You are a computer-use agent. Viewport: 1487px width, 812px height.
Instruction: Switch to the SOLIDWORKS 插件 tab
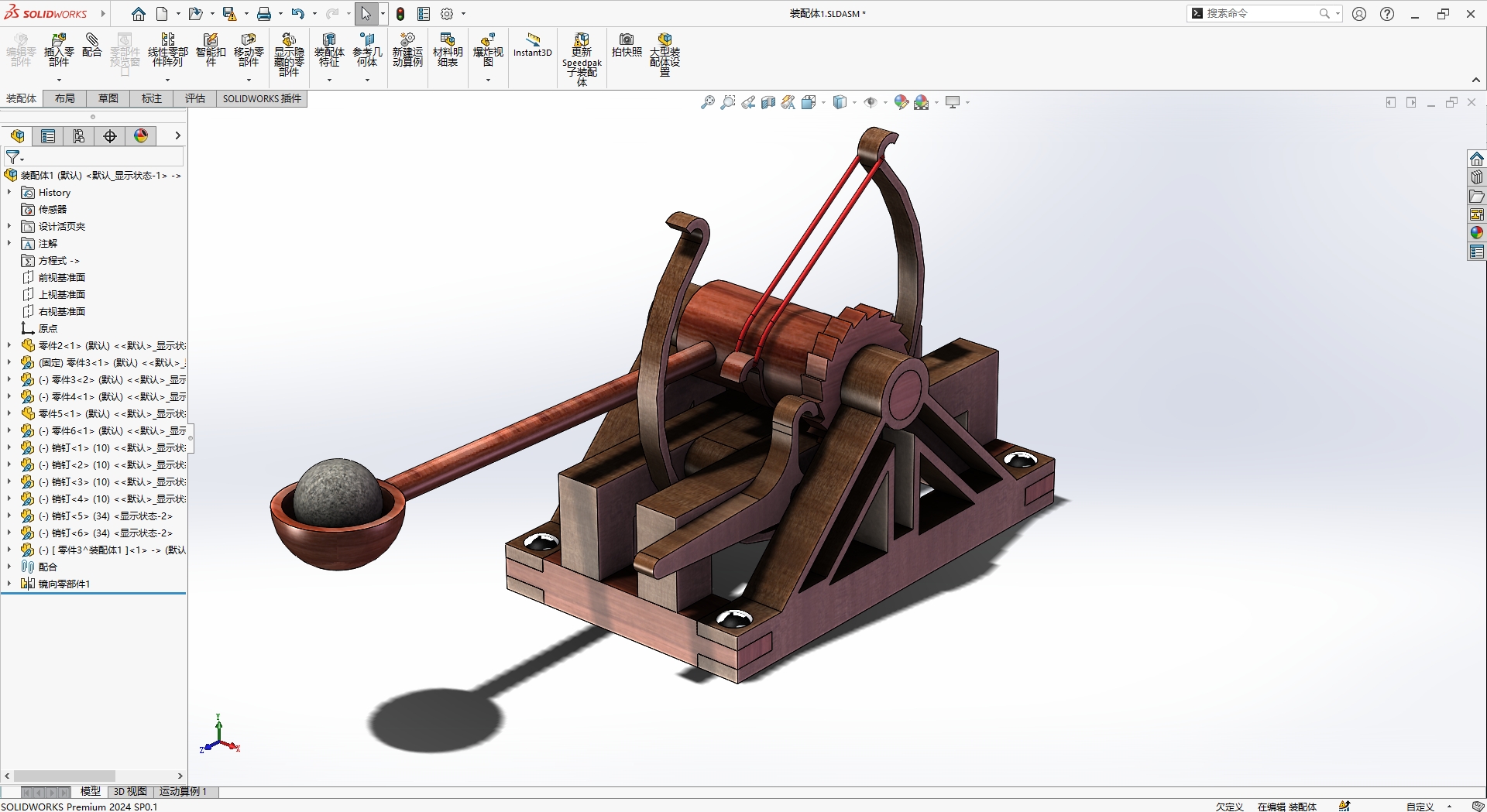click(x=262, y=98)
